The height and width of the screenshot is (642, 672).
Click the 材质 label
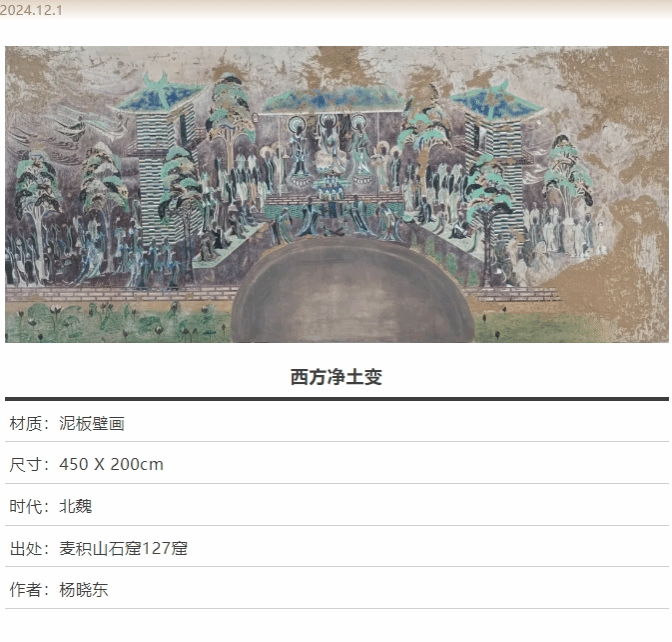pos(26,424)
